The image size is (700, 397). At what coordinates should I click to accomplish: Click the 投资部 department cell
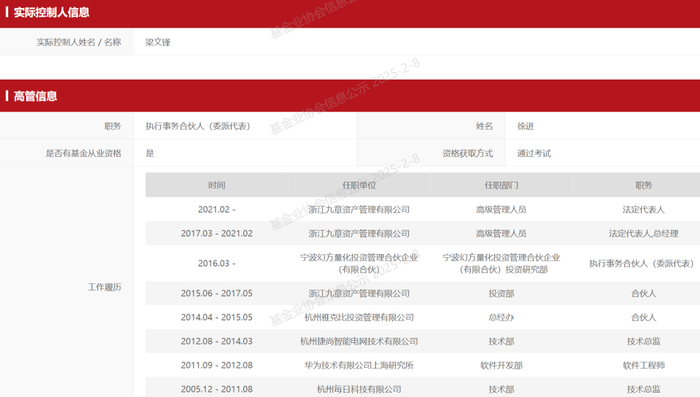(x=501, y=293)
